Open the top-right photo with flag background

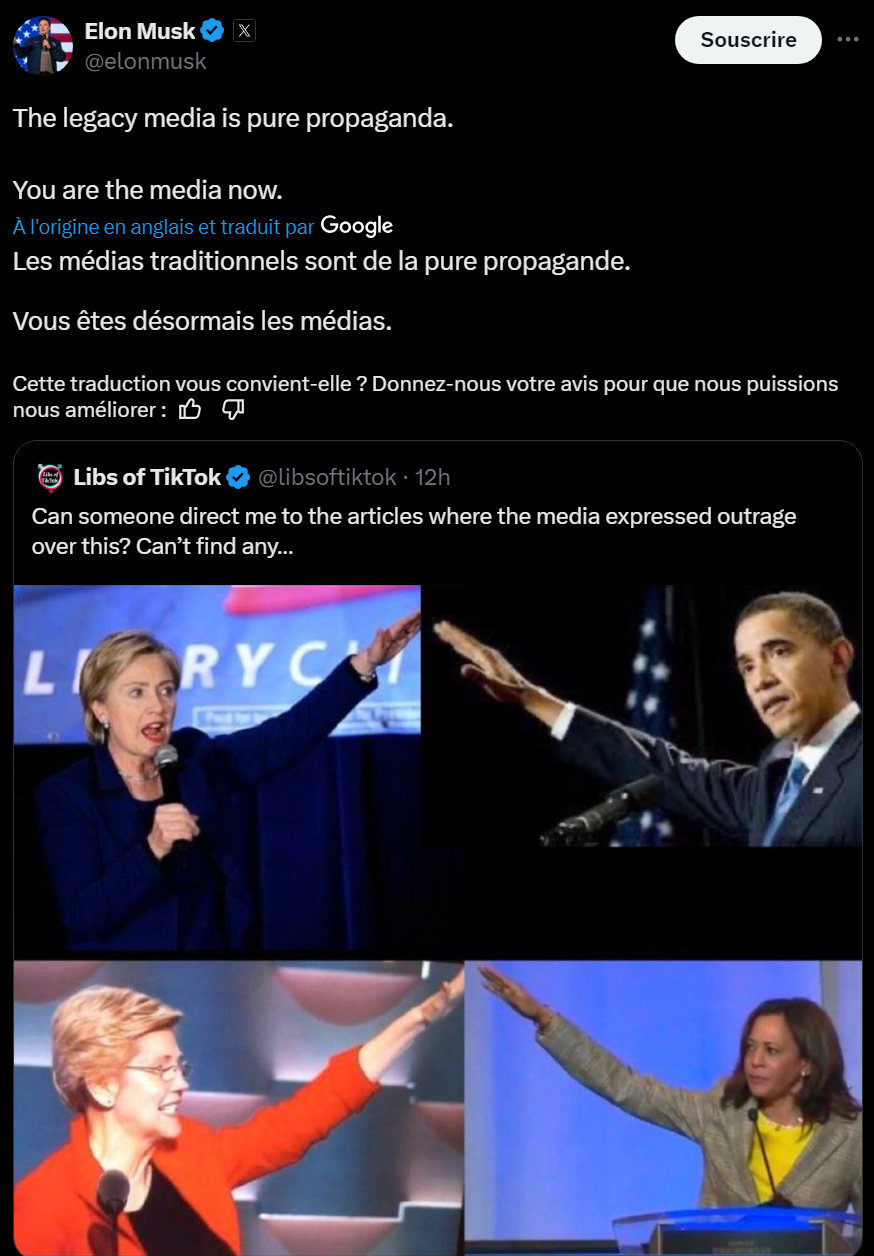coord(642,716)
